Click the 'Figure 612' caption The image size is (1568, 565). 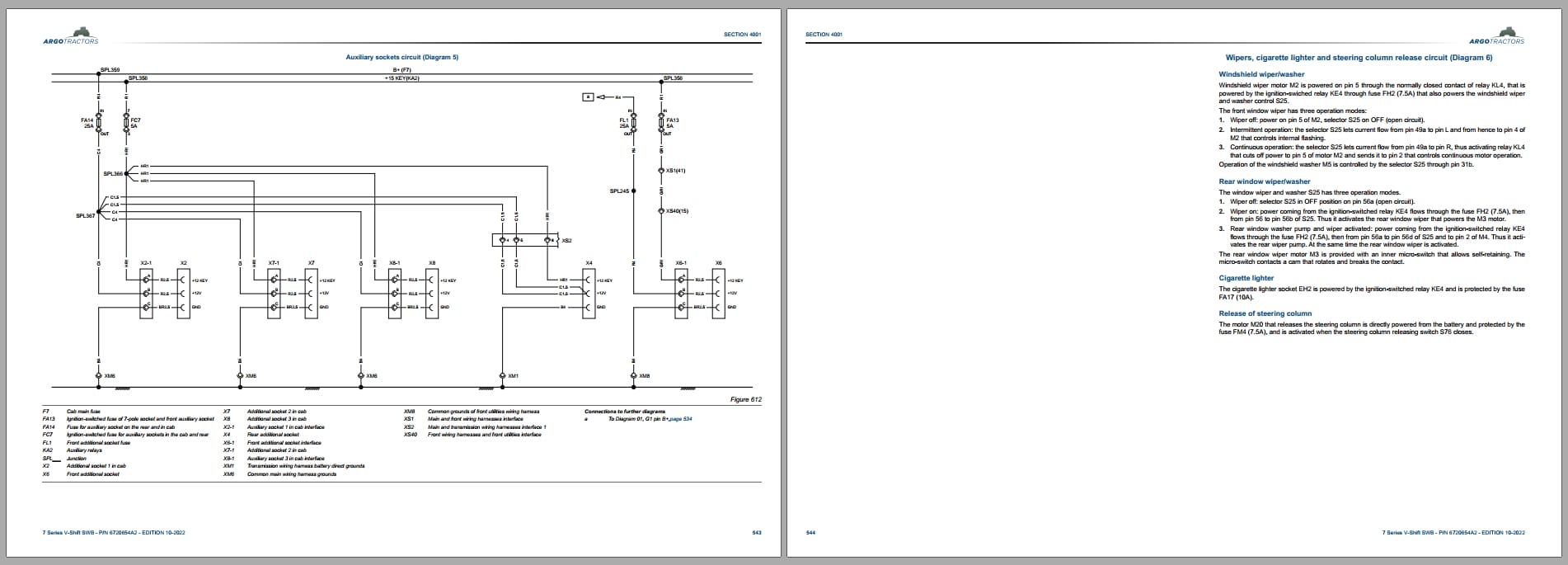[746, 399]
